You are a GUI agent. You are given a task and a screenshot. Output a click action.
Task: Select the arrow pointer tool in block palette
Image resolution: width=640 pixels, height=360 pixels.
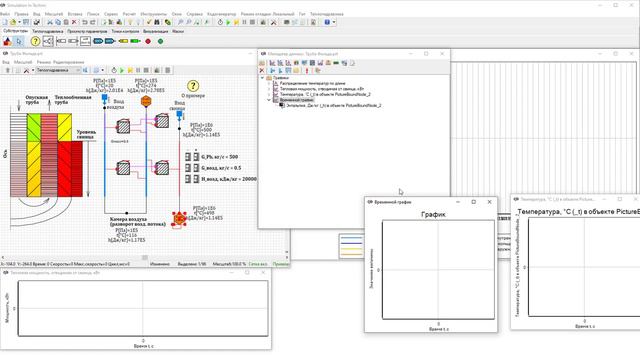[19, 41]
